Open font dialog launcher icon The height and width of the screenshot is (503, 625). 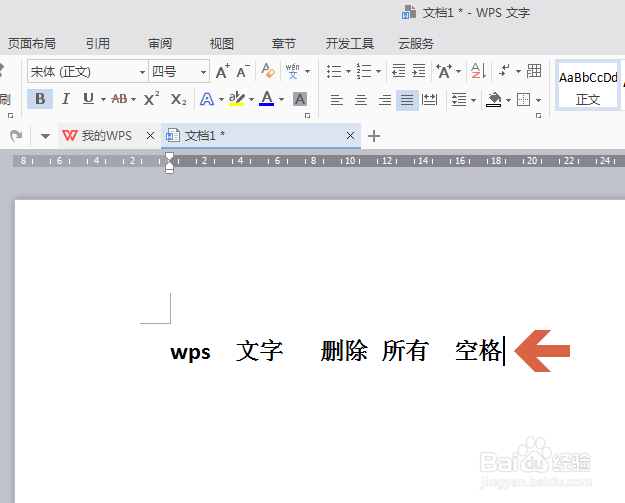click(x=307, y=116)
